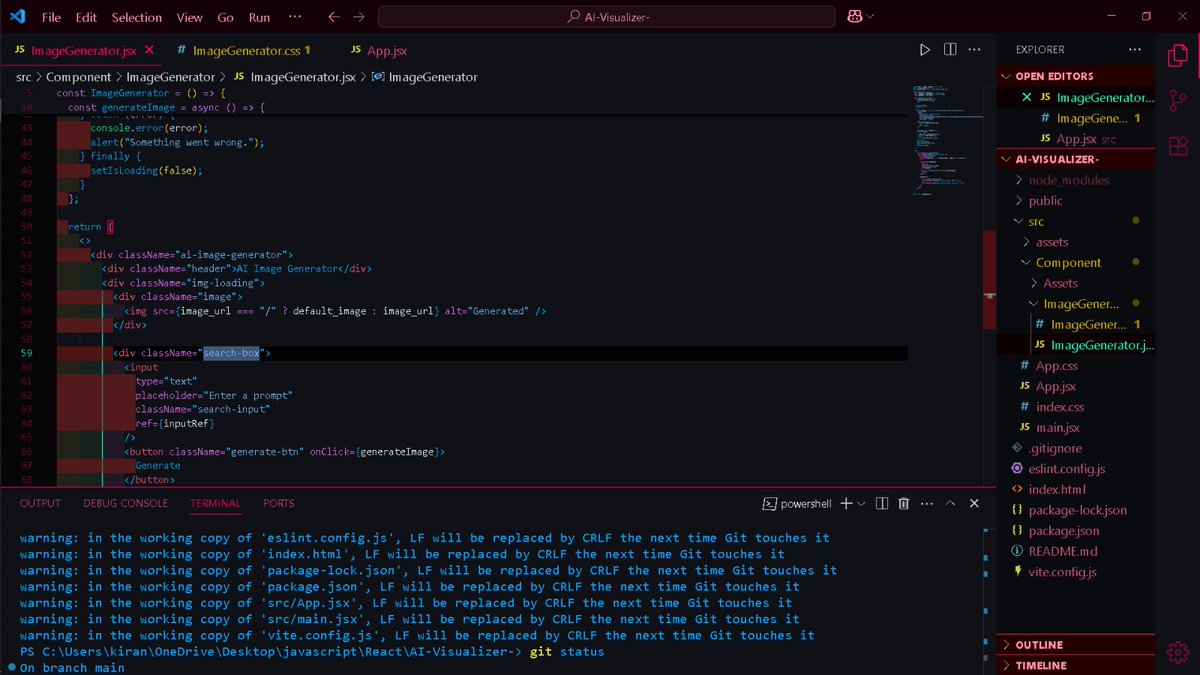
Task: Open the launch profile dropdown beside the plus
Action: click(x=861, y=504)
